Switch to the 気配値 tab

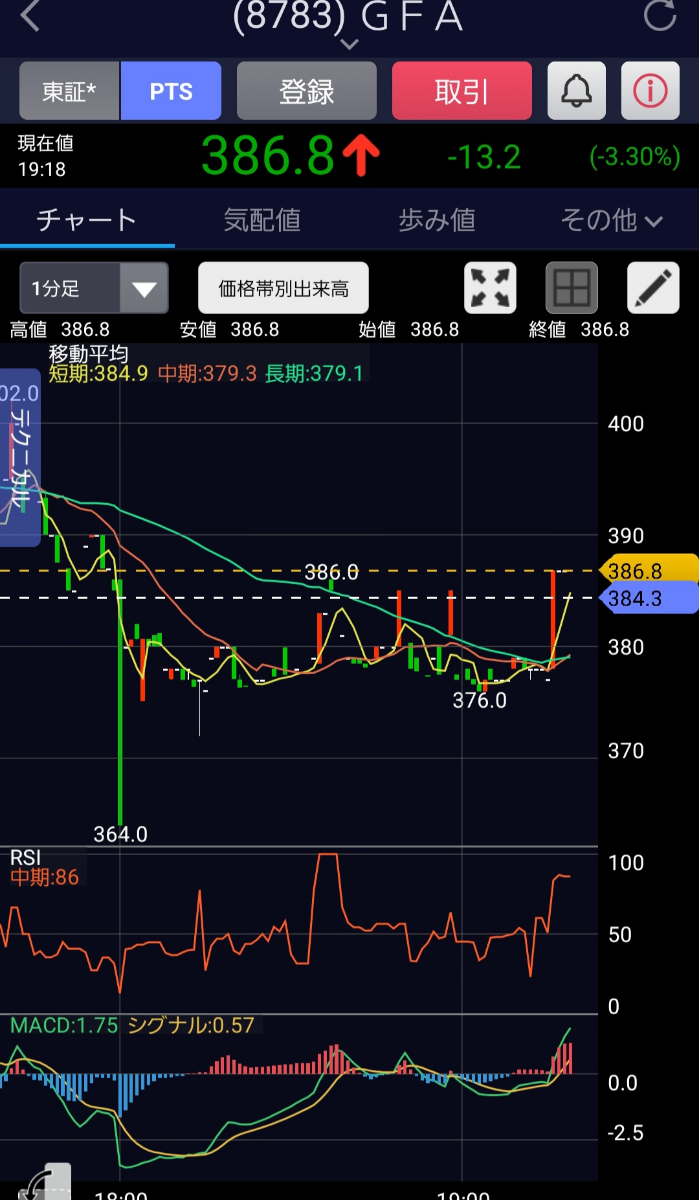pyautogui.click(x=262, y=220)
